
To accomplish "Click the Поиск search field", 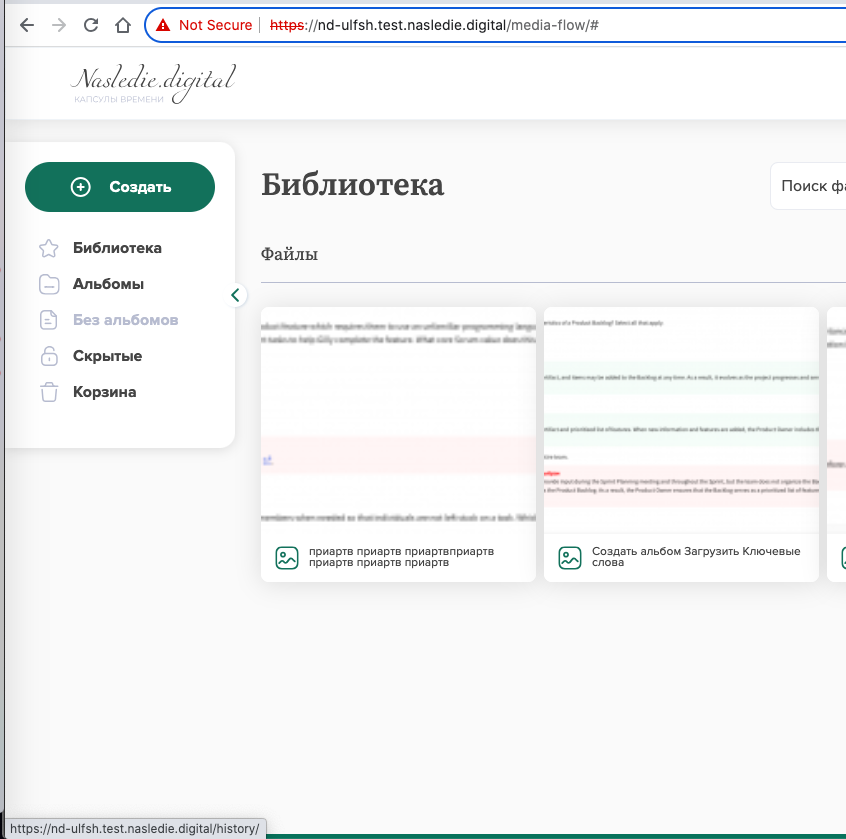I will [x=808, y=186].
